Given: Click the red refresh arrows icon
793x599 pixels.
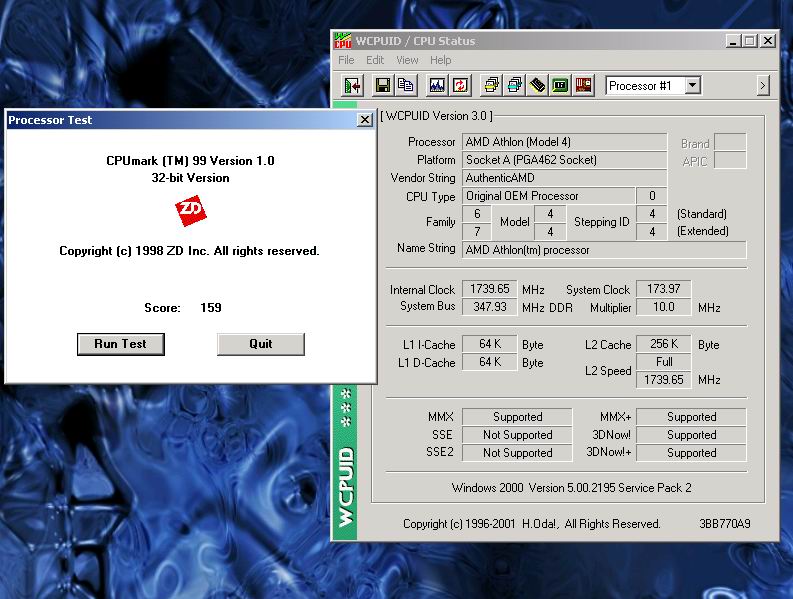Looking at the screenshot, I should point(460,85).
